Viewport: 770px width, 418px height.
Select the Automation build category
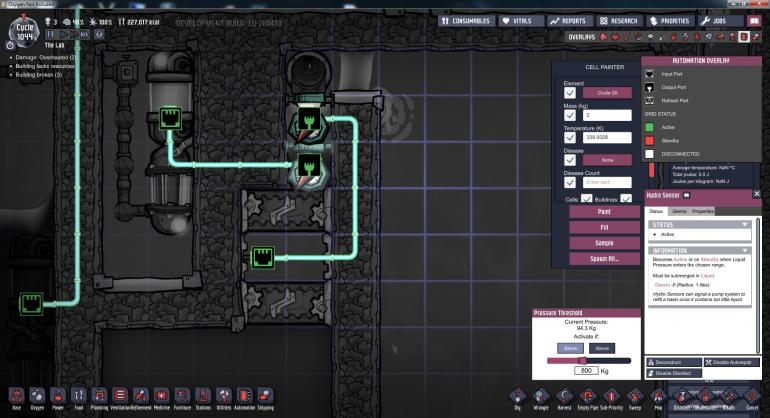pyautogui.click(x=245, y=396)
